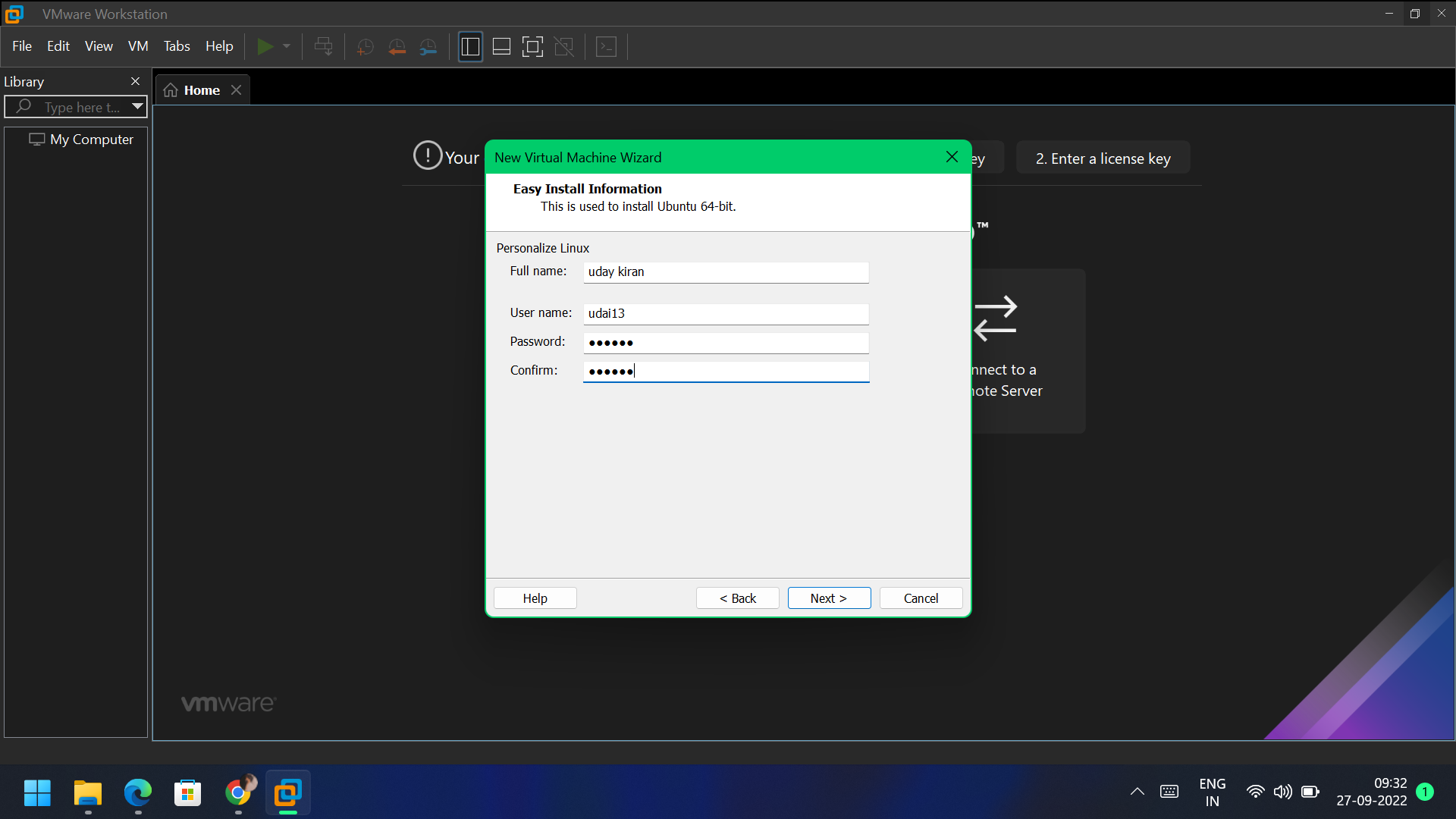This screenshot has width=1456, height=819.
Task: Select My Computer in Library tree
Action: [91, 140]
